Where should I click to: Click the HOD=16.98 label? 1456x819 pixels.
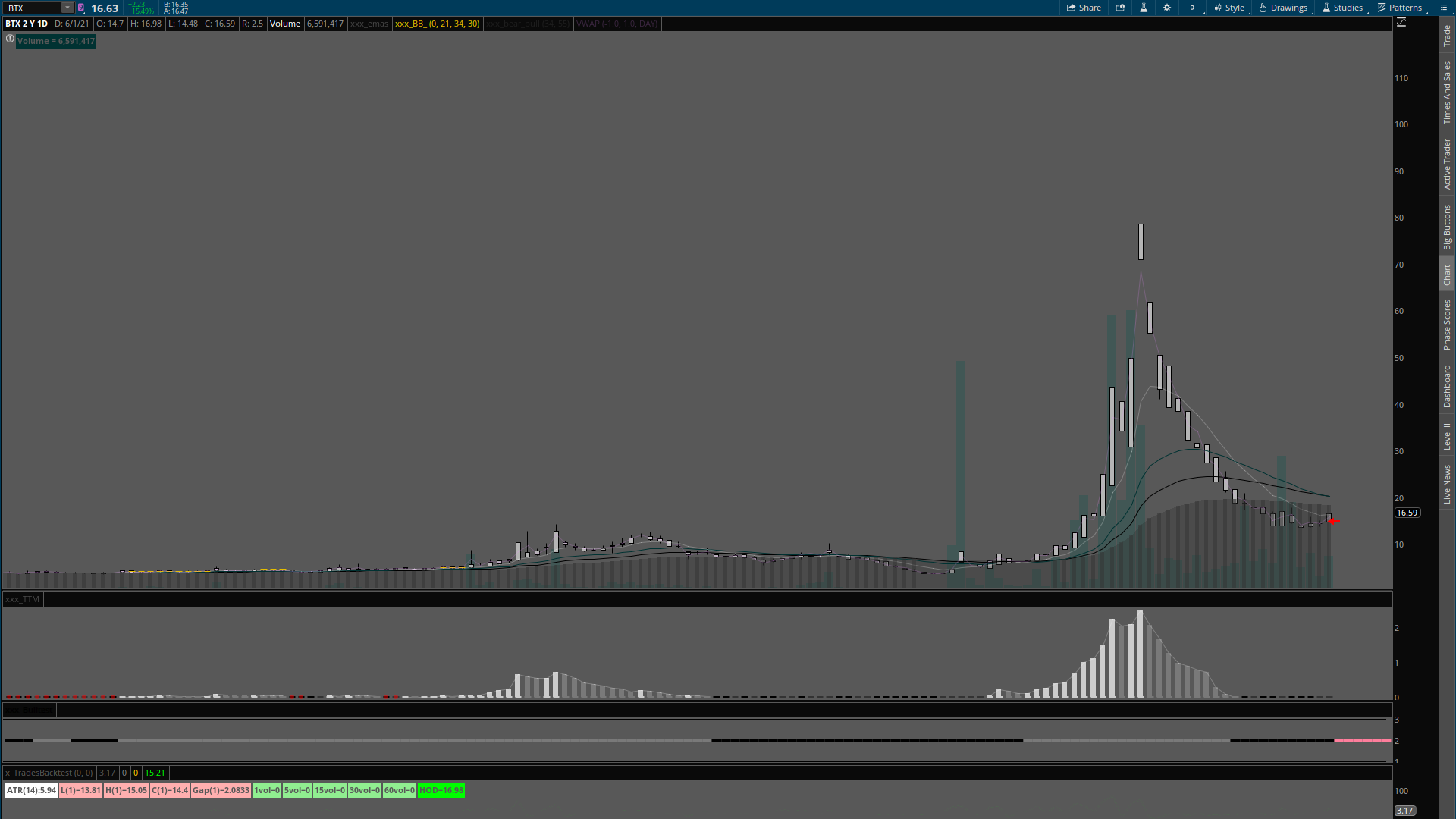tap(441, 790)
